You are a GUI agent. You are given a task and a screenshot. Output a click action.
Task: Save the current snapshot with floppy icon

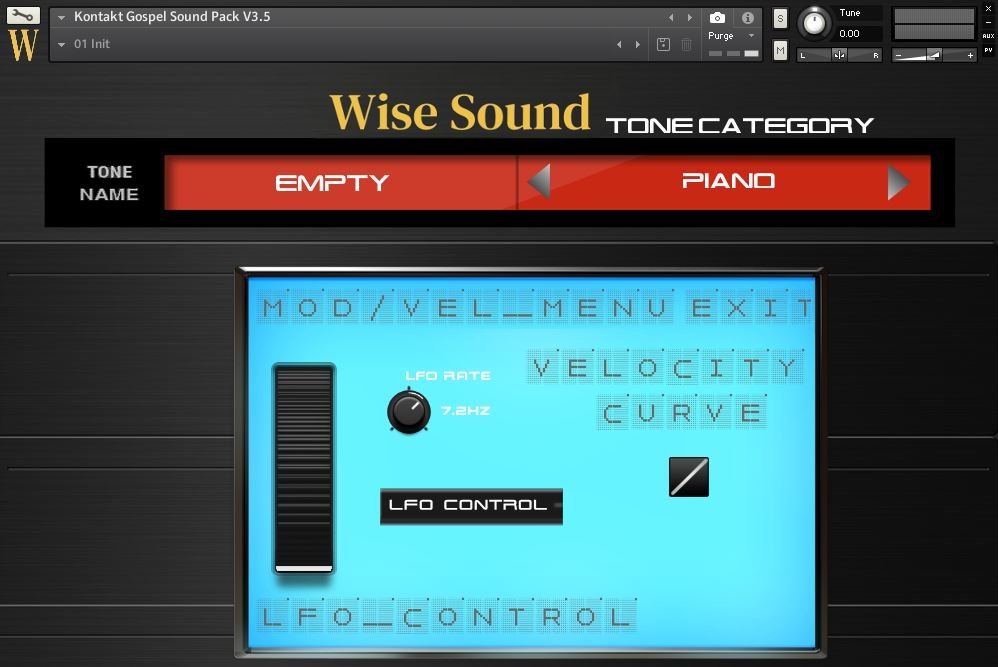[662, 44]
